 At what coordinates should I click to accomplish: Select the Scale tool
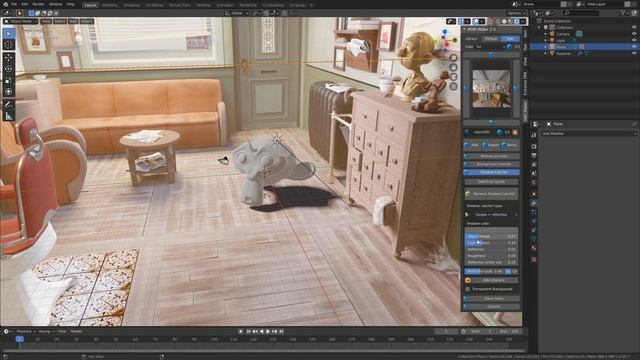point(9,80)
